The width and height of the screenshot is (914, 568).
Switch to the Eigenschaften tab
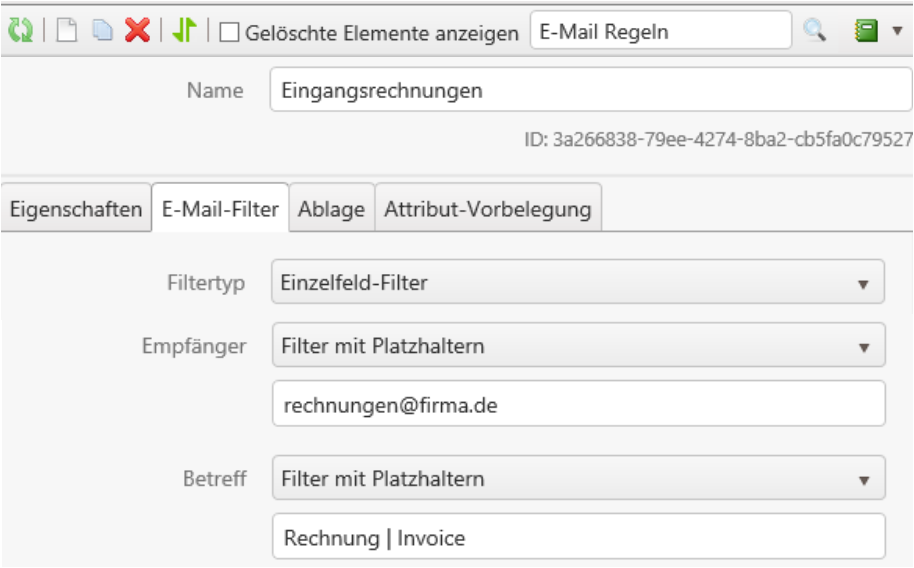coord(76,210)
